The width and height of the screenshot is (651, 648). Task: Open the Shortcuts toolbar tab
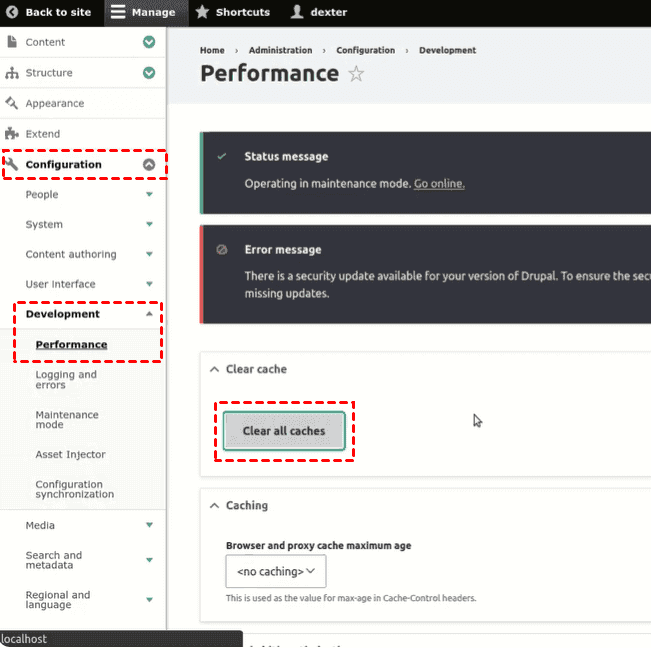233,12
